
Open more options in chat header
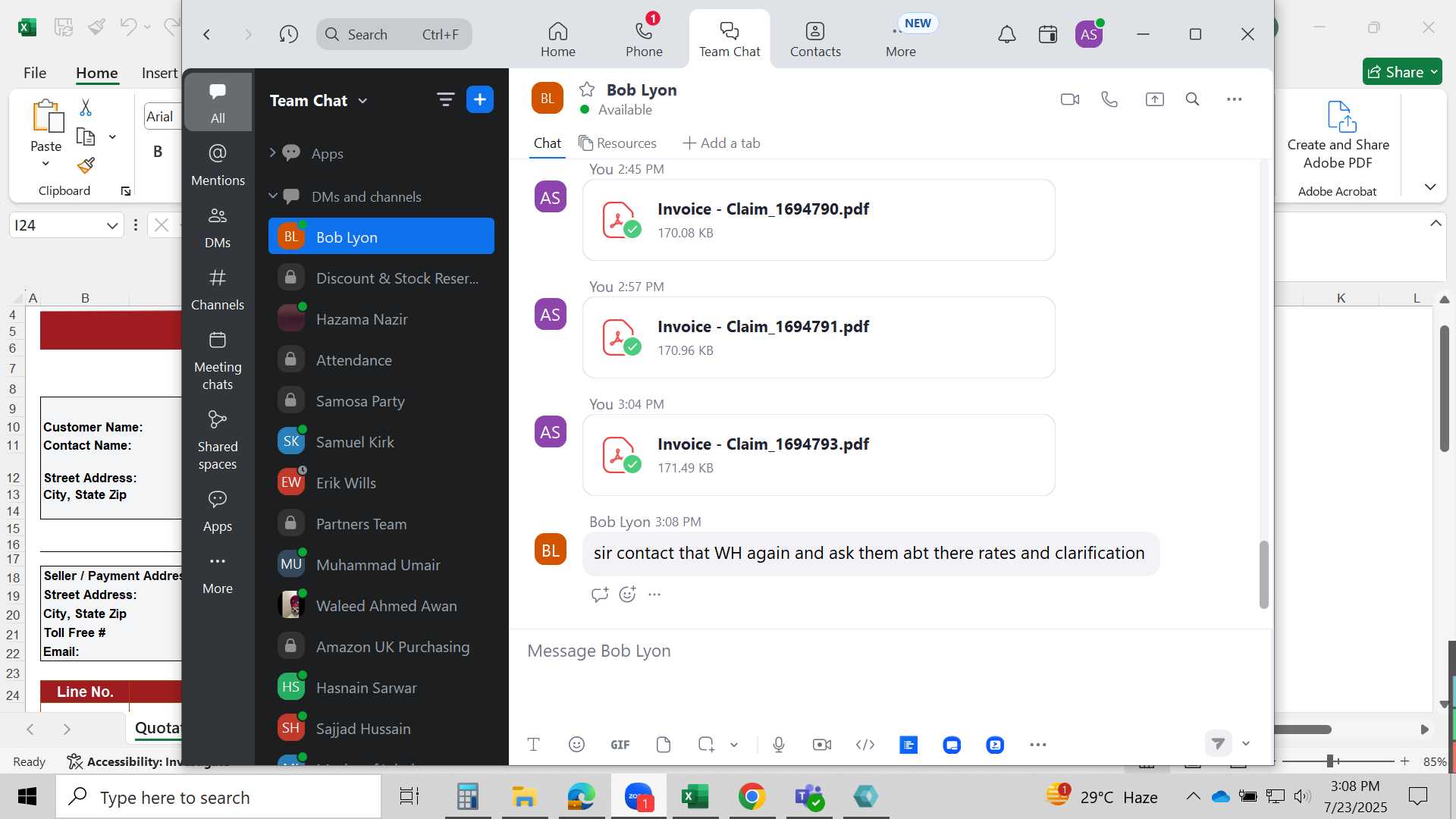pos(1234,99)
